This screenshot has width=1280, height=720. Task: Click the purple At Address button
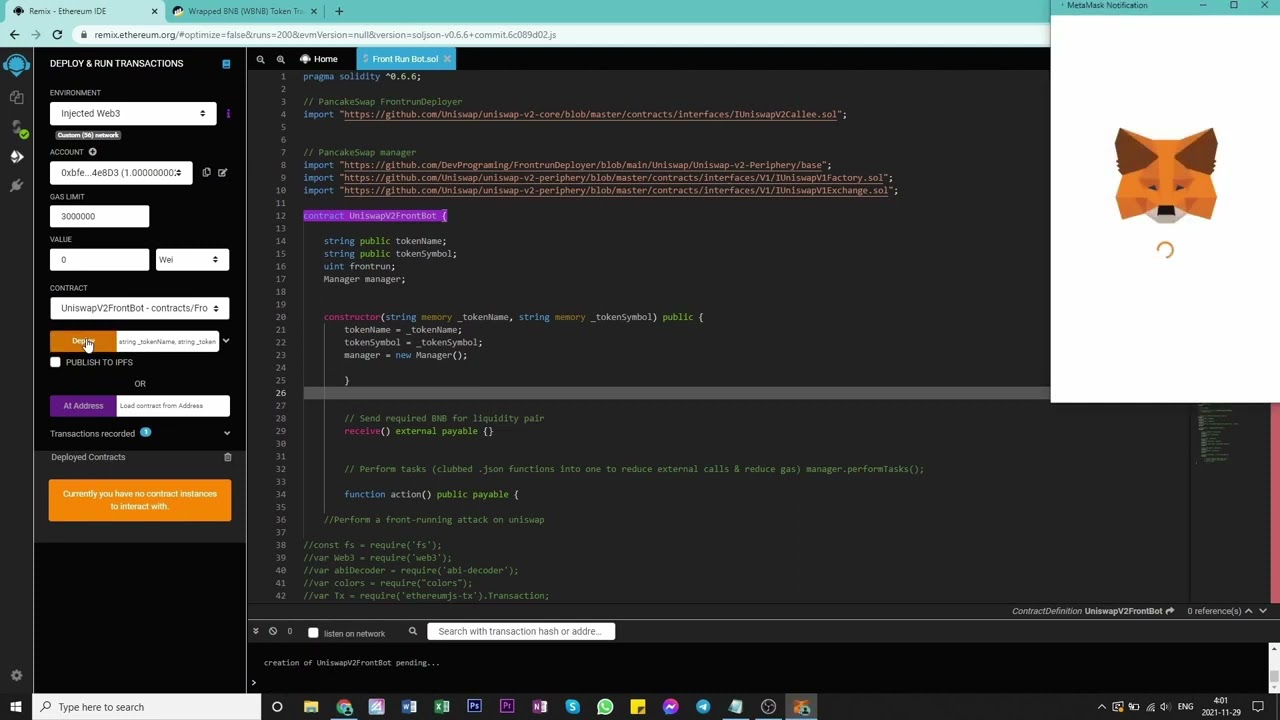coord(83,406)
